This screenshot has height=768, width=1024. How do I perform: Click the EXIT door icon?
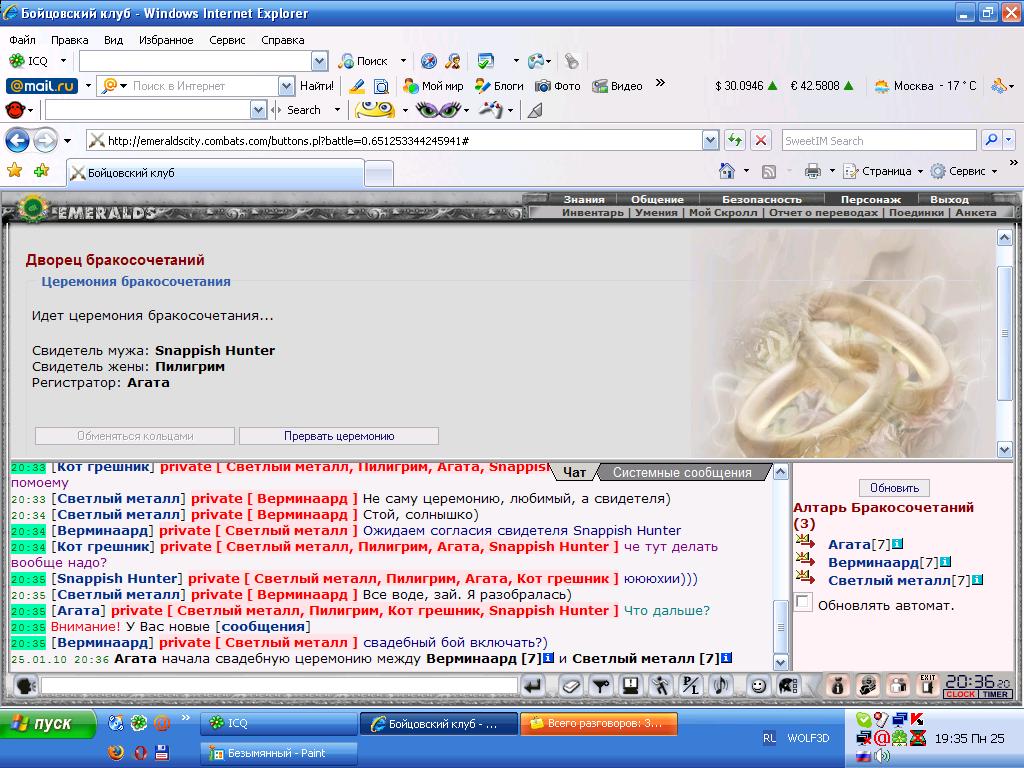pyautogui.click(x=927, y=685)
